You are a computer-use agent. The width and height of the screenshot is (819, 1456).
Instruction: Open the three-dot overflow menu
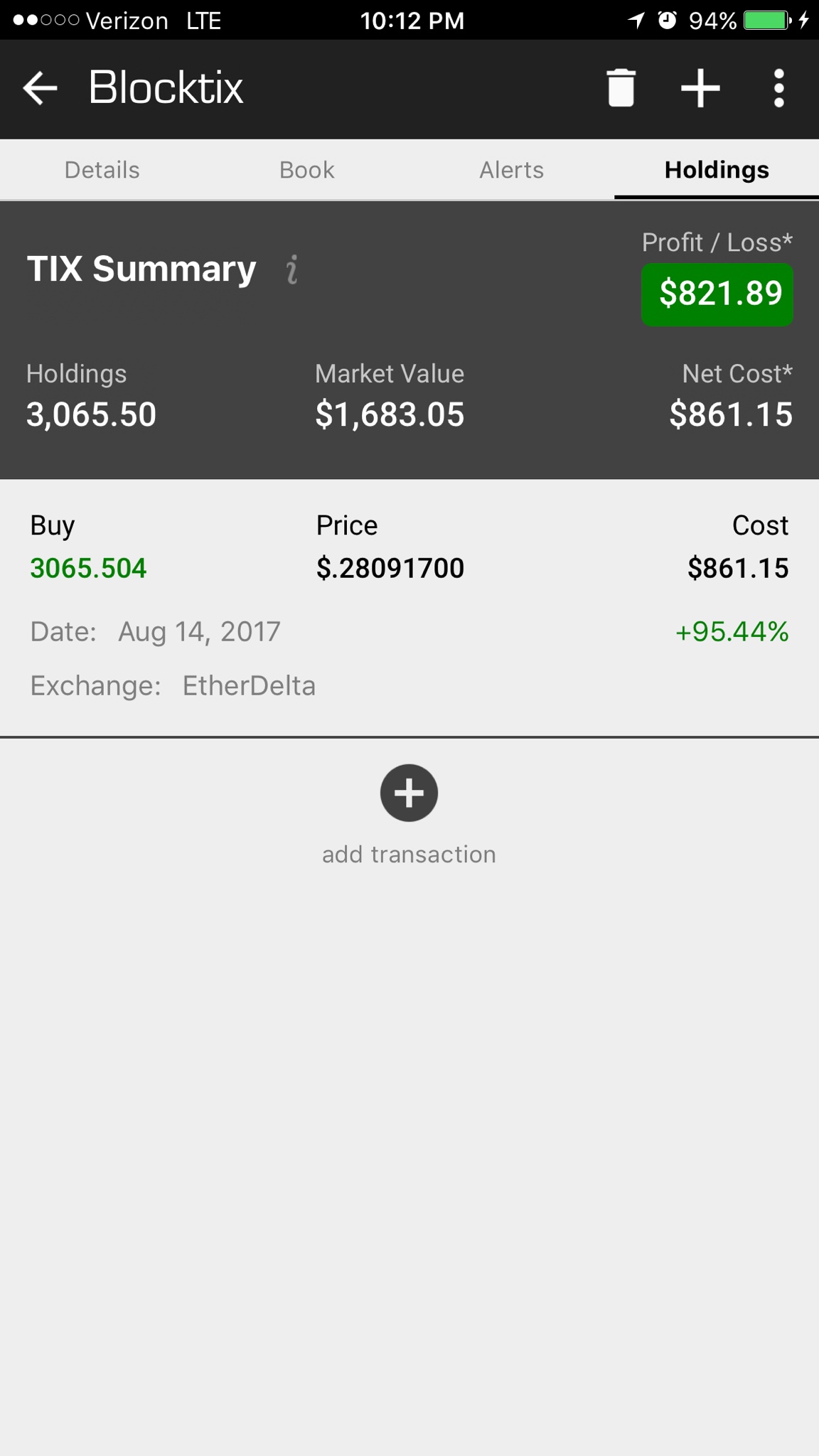(x=779, y=88)
